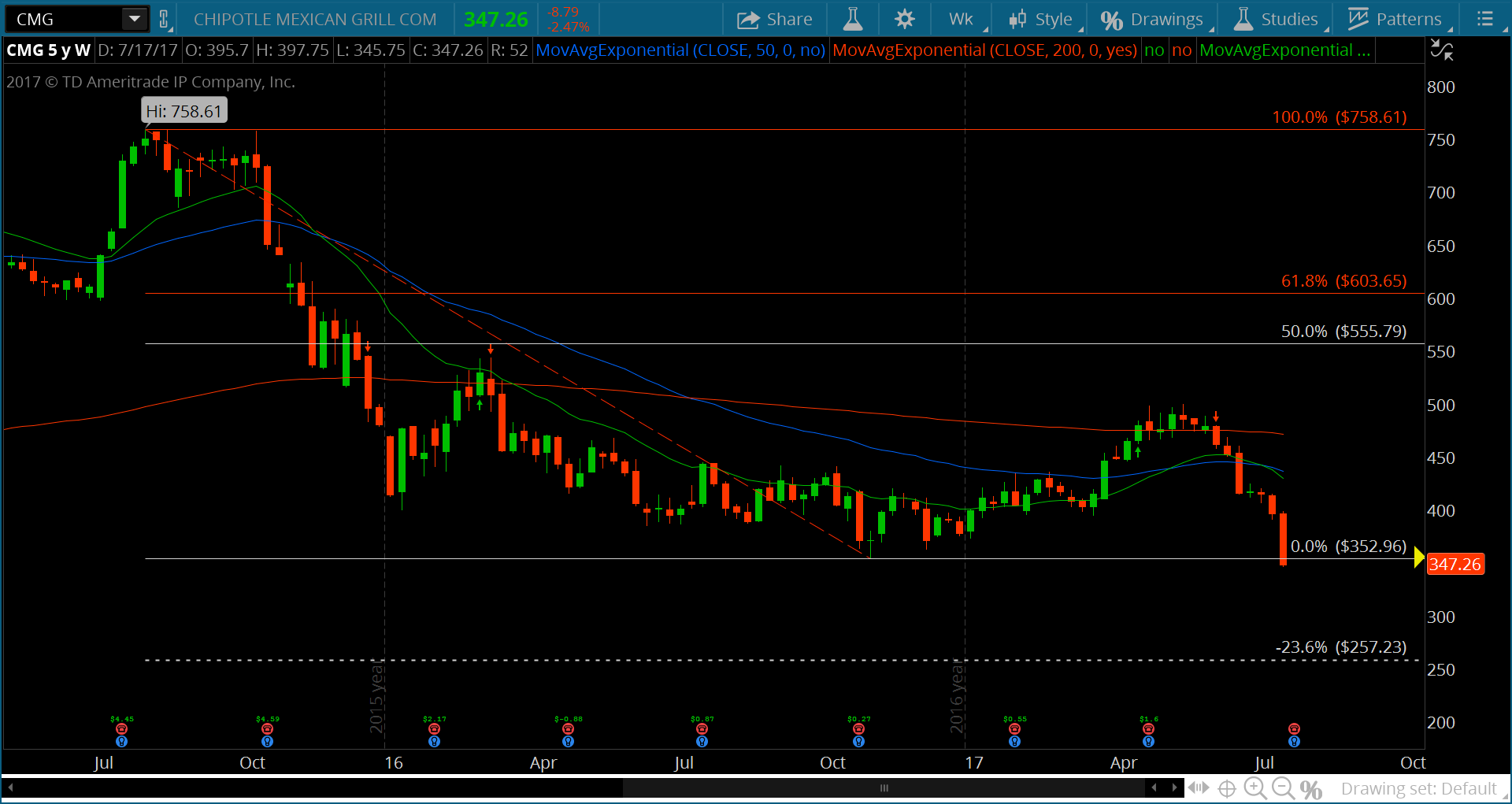Click the zoom out magnifier icon
Viewport: 1512px width, 804px height.
pyautogui.click(x=1284, y=788)
